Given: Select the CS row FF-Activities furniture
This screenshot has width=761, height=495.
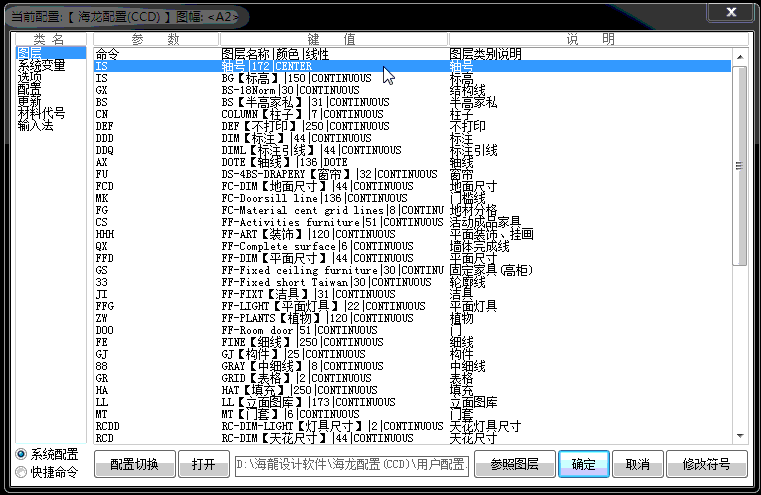Looking at the screenshot, I should (x=413, y=222).
